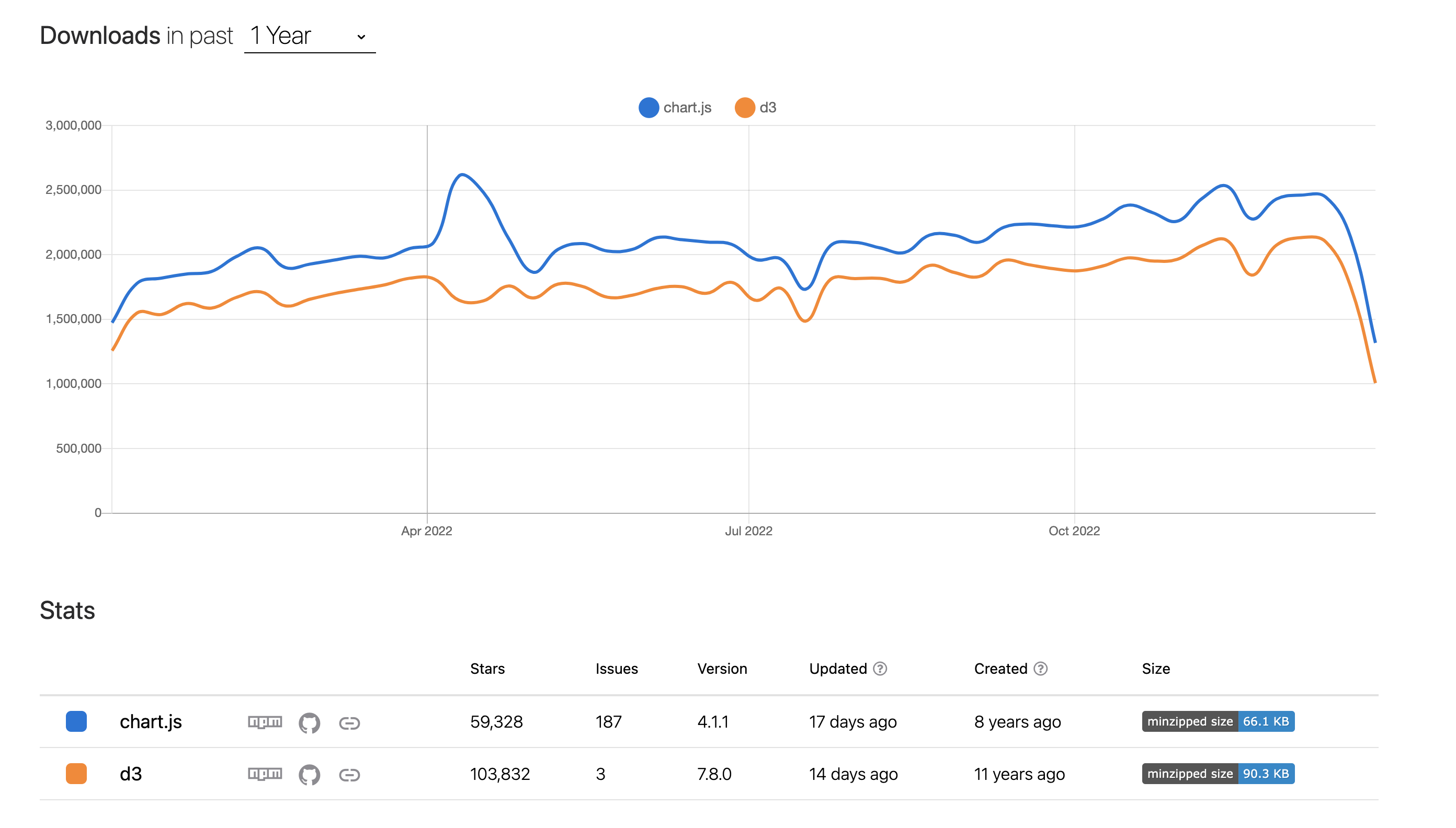Open homepage link icon for d3
This screenshot has width=1456, height=828.
coord(349,775)
